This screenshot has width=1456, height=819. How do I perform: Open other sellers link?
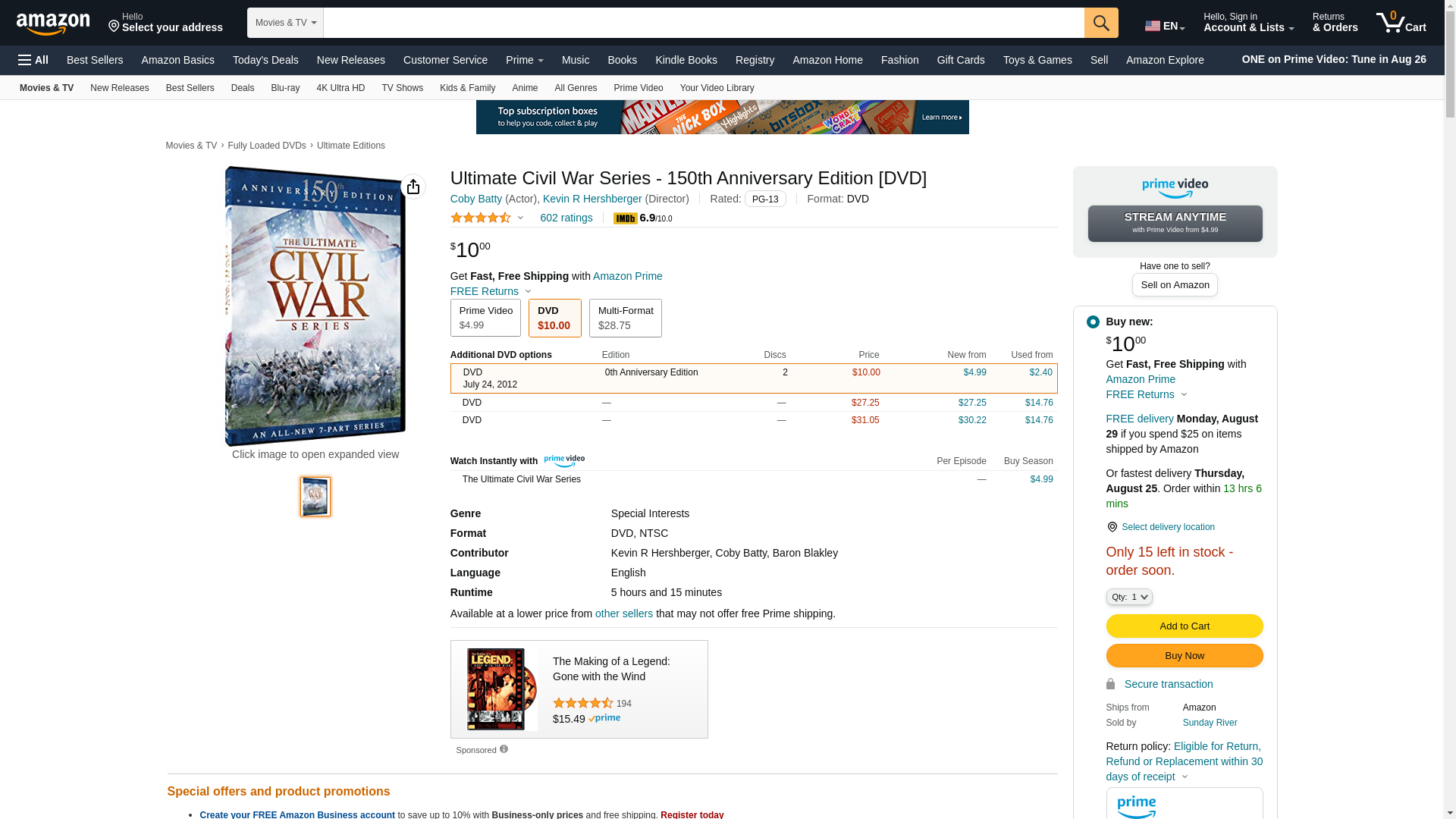[x=624, y=613]
